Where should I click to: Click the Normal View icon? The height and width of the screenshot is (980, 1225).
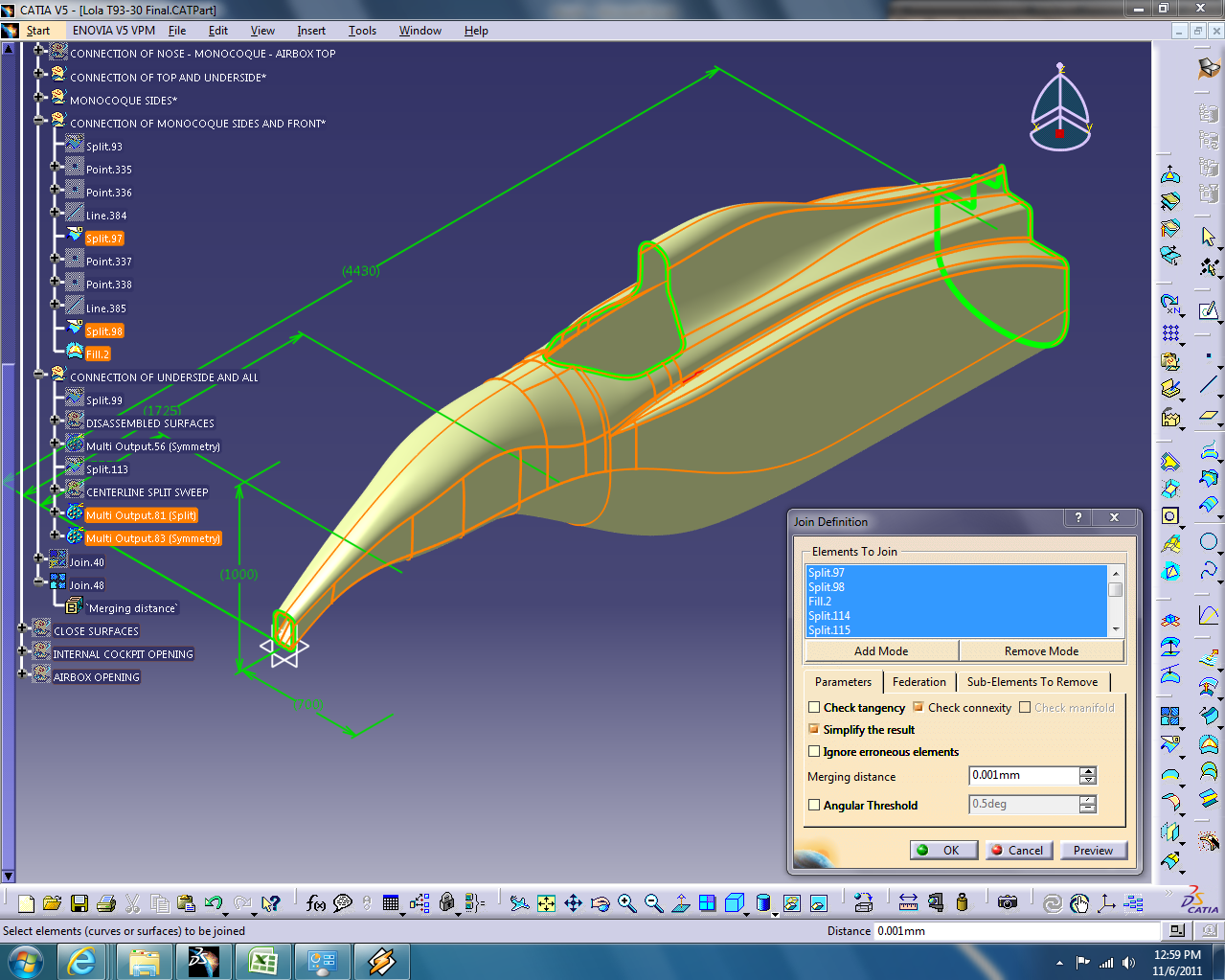pyautogui.click(x=681, y=902)
